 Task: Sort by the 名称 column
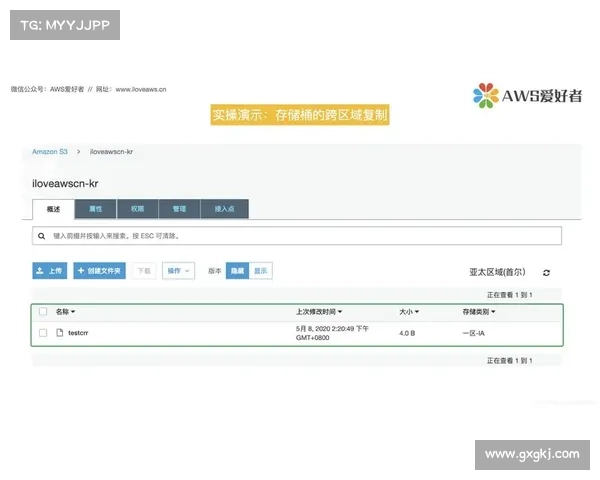(x=65, y=312)
